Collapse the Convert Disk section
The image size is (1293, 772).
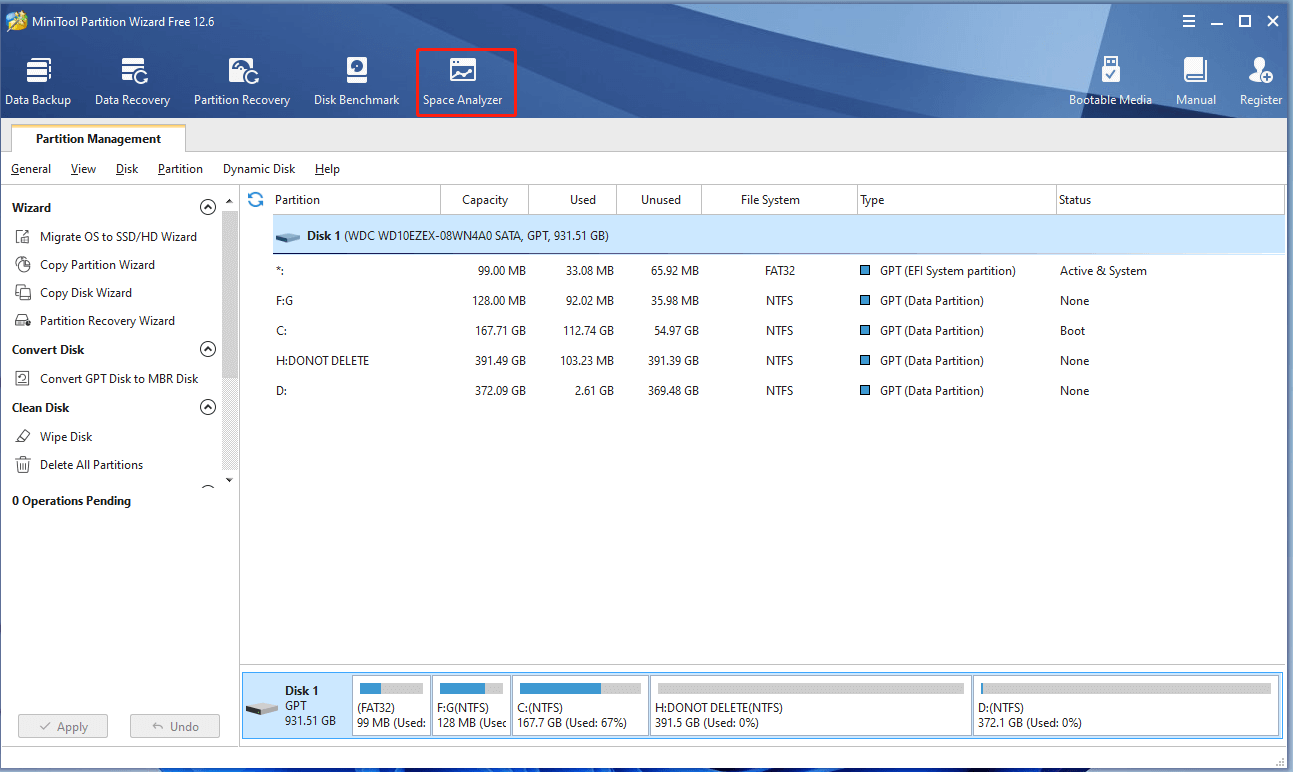point(208,350)
